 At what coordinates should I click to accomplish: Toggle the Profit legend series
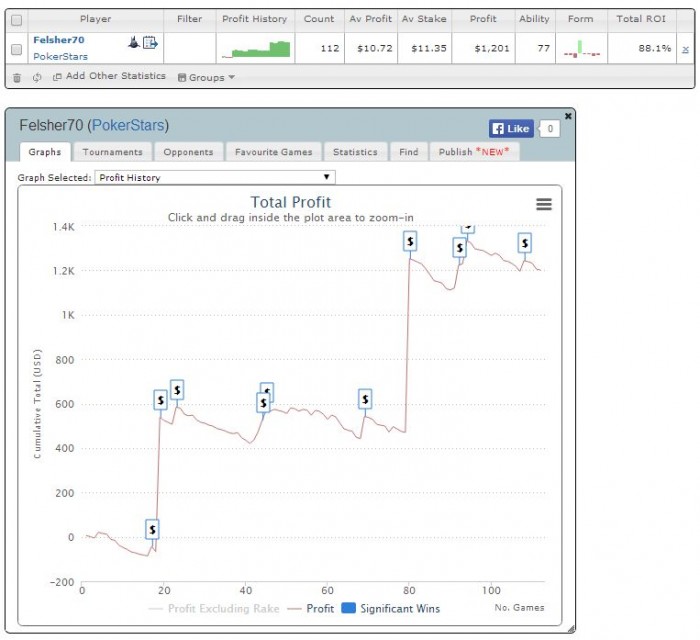[x=311, y=608]
